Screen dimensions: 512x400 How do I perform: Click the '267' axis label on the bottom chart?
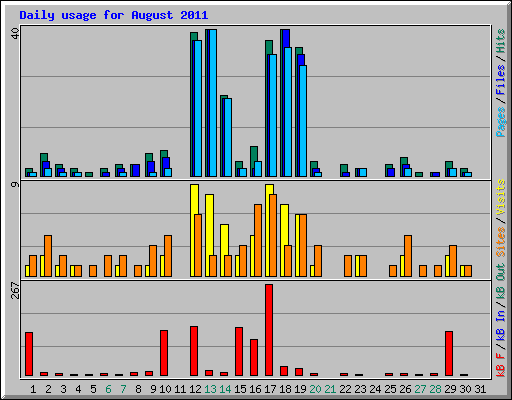point(15,290)
